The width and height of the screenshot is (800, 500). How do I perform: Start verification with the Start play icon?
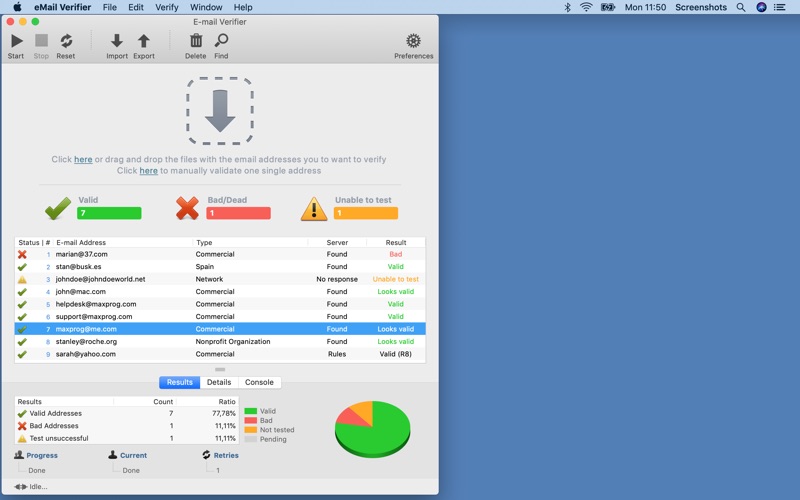point(16,41)
